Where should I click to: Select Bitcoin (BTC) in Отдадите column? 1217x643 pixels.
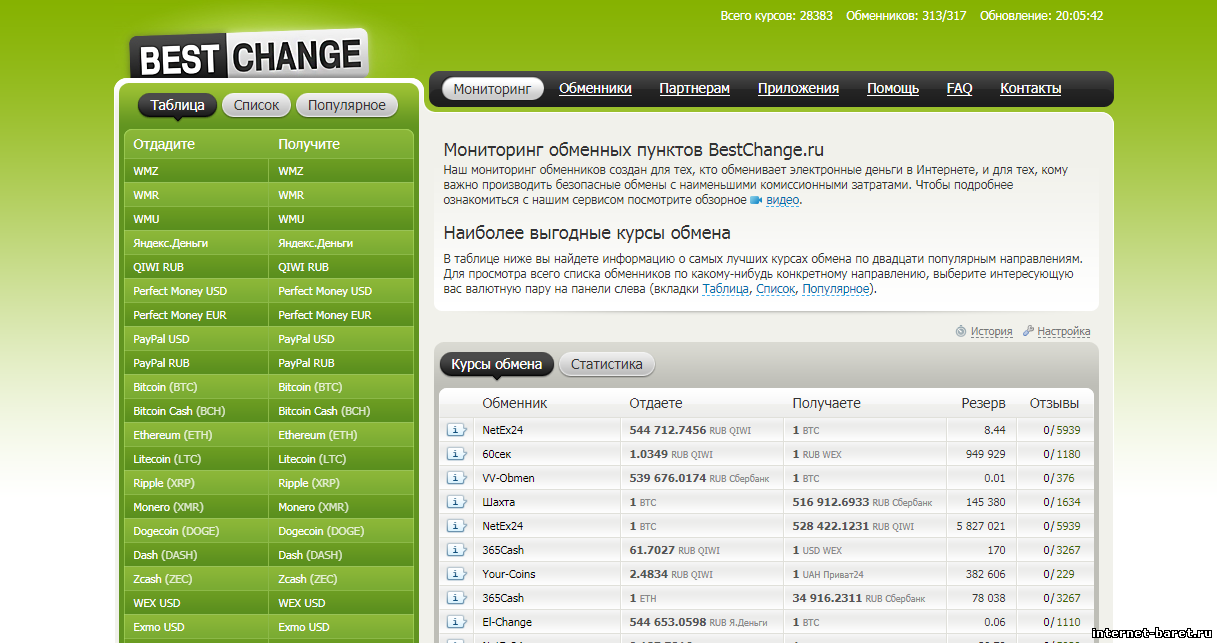[165, 387]
